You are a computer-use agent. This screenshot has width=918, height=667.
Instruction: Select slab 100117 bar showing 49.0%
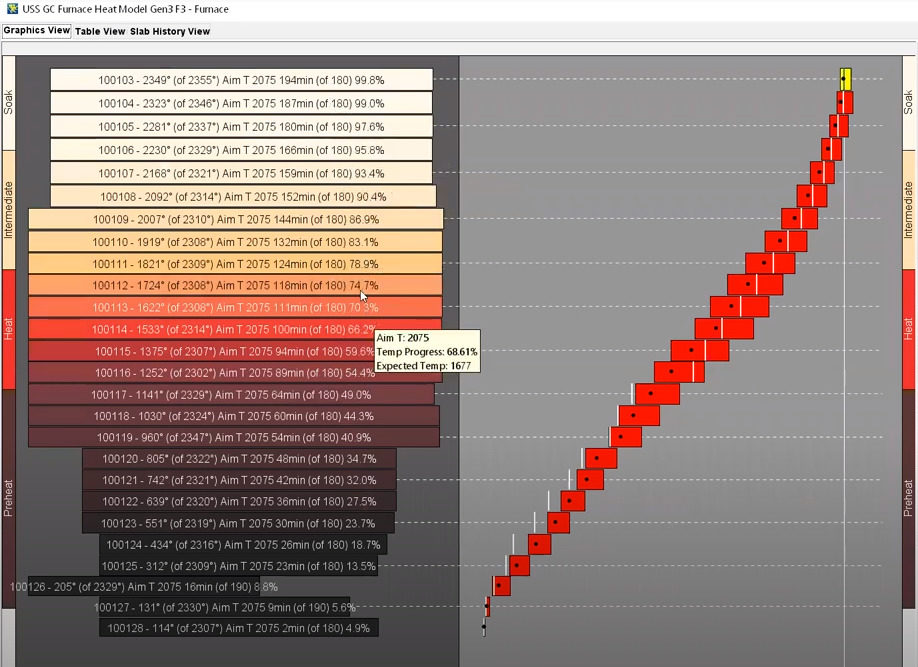(x=231, y=394)
